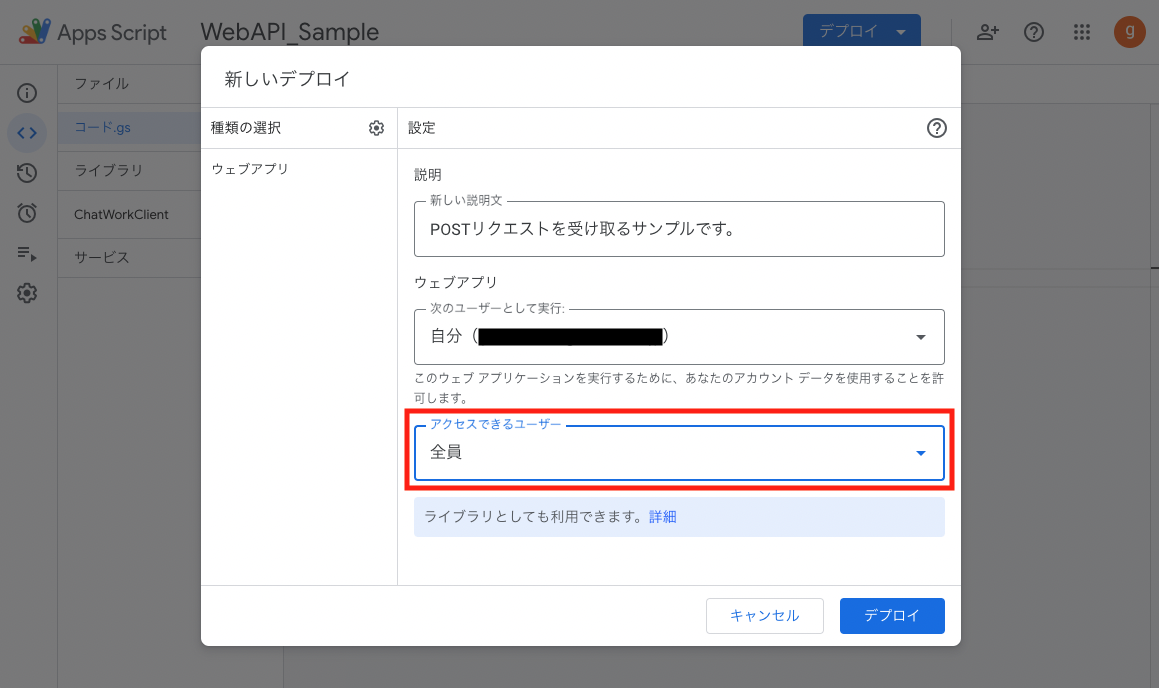Image resolution: width=1159 pixels, height=688 pixels.
Task: Open triggers using the alarm icon
Action: (x=27, y=212)
